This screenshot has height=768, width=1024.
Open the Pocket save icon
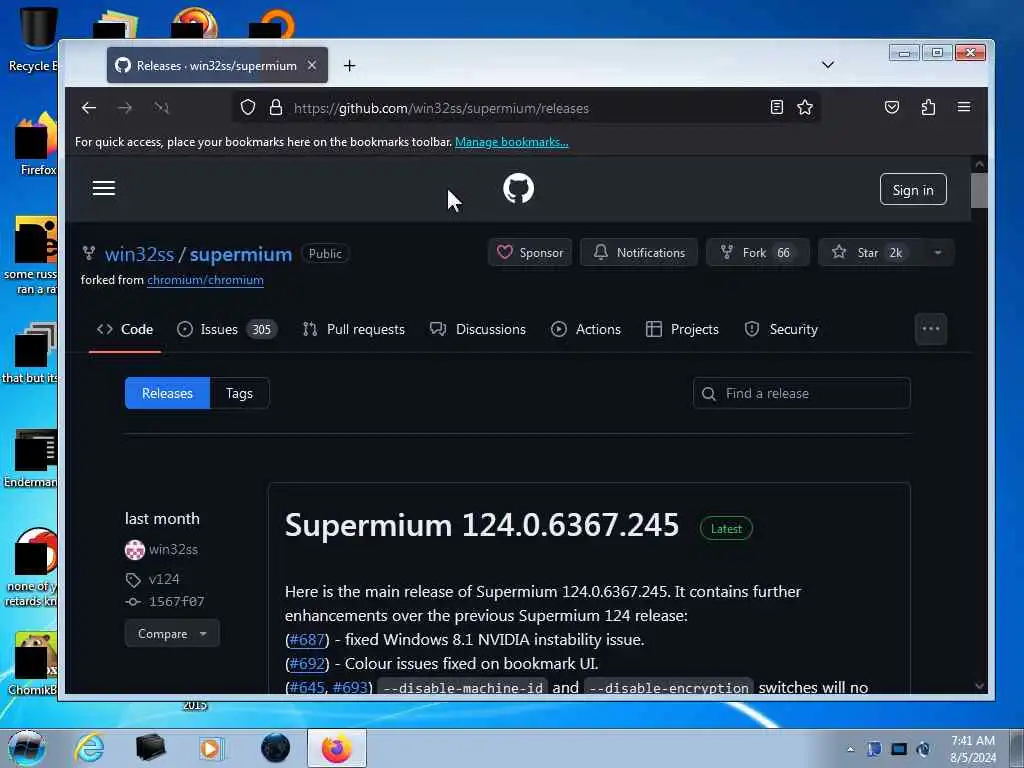click(x=891, y=107)
